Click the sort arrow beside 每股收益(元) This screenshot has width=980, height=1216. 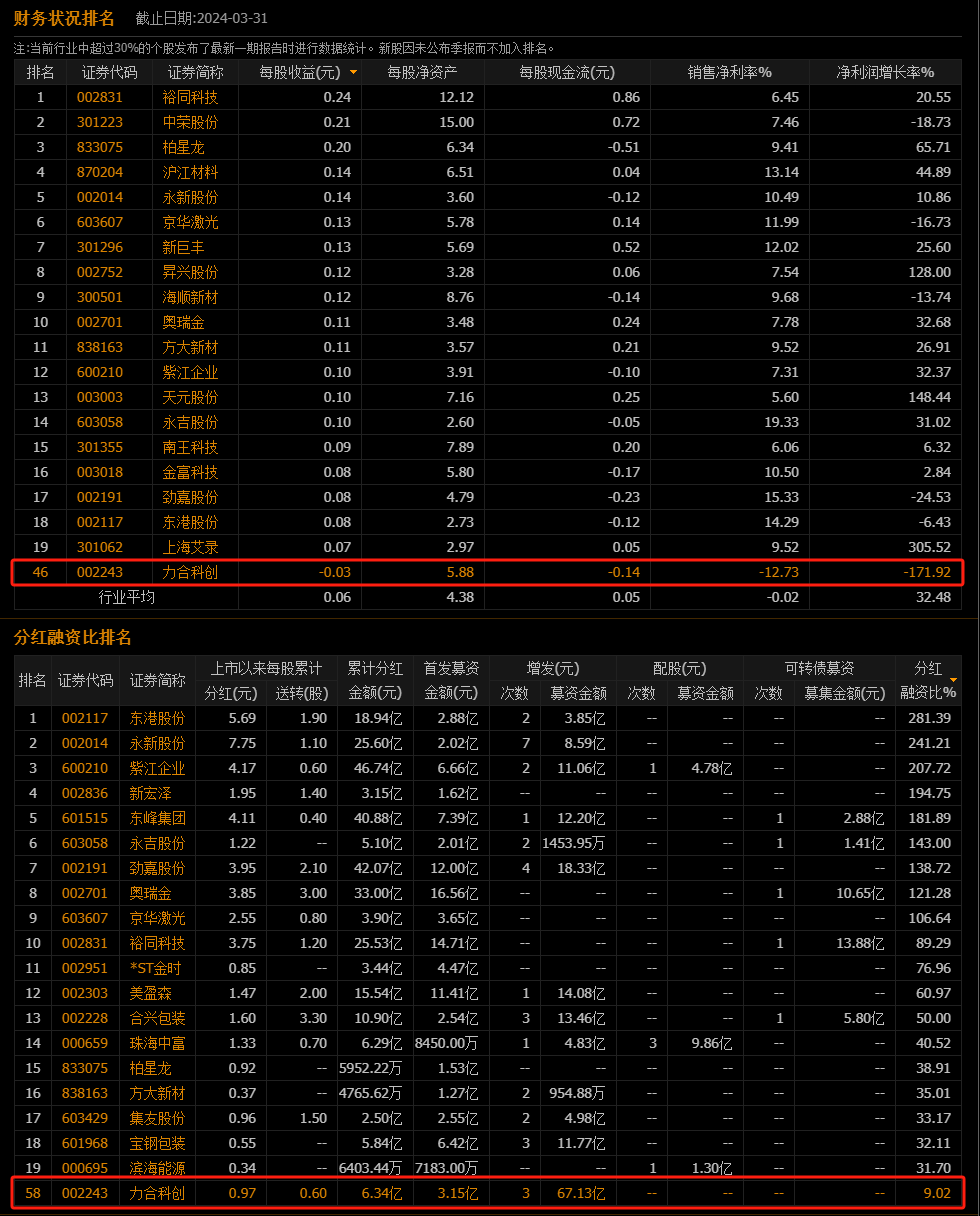352,73
